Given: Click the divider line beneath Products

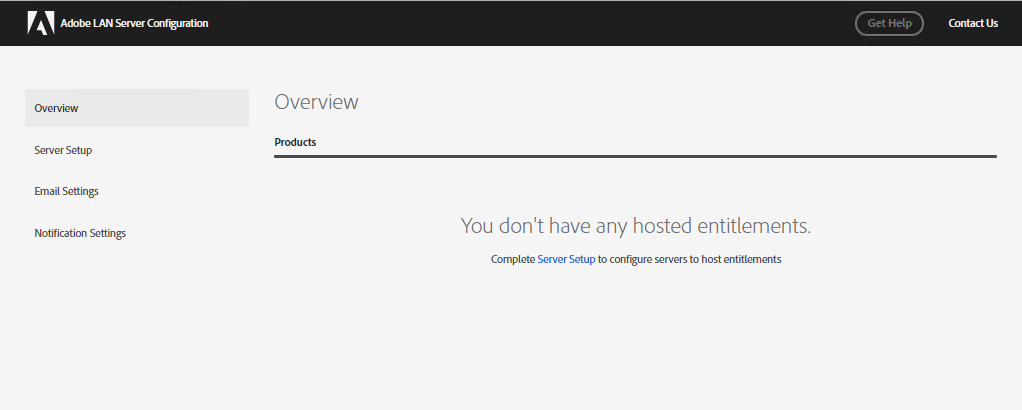Looking at the screenshot, I should click(x=635, y=156).
